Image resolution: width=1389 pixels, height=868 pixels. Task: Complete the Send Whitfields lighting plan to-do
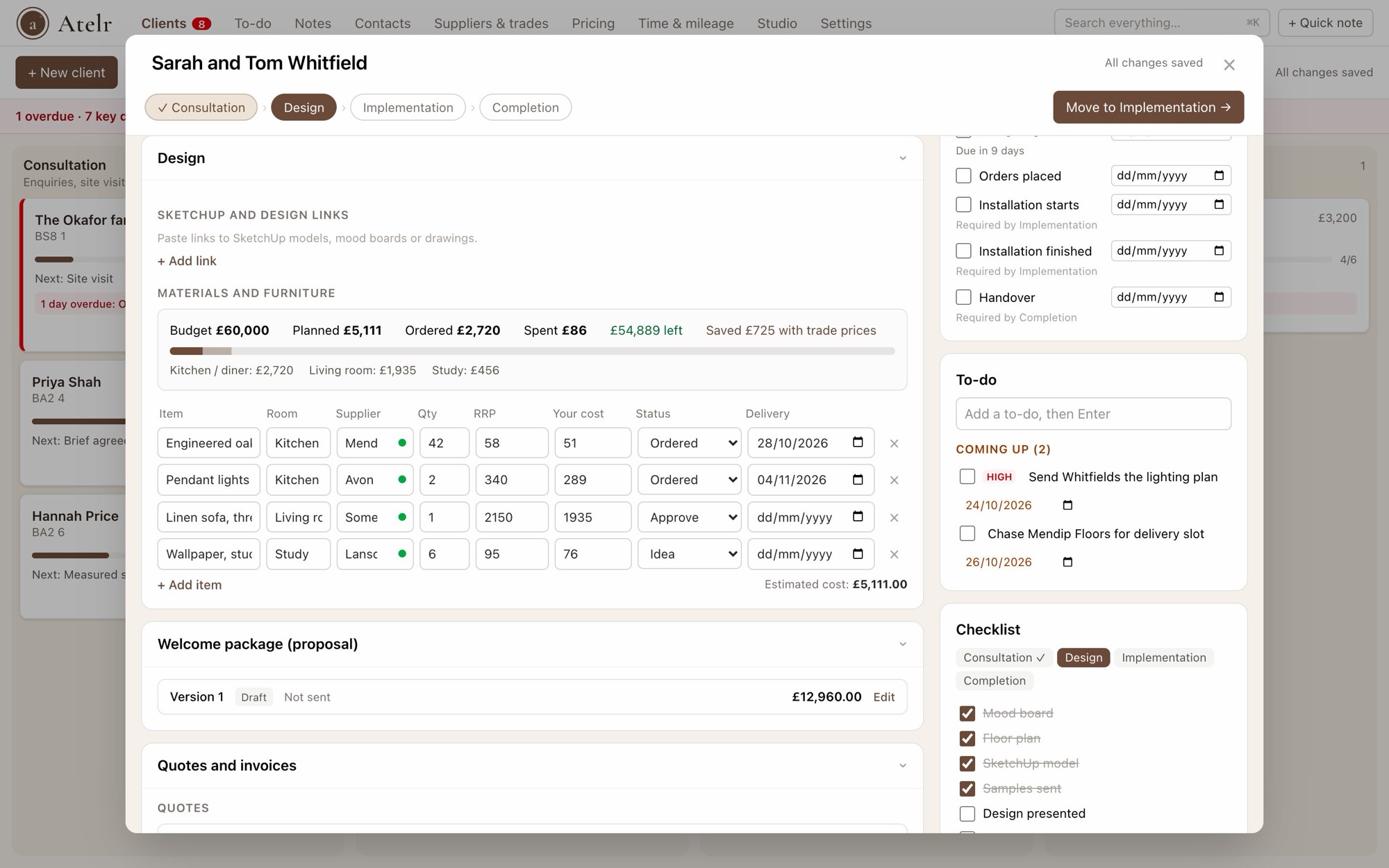click(x=967, y=476)
